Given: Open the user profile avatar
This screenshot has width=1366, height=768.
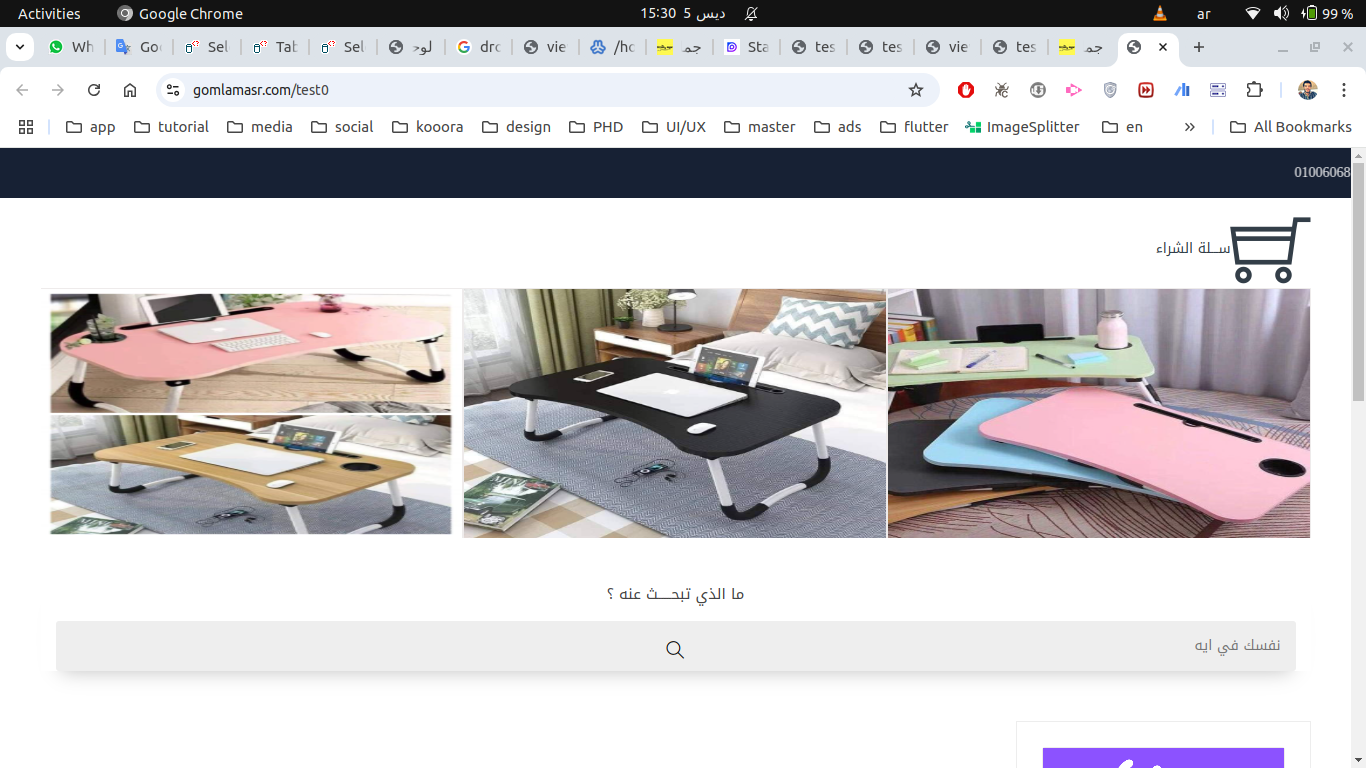Looking at the screenshot, I should pyautogui.click(x=1307, y=90).
